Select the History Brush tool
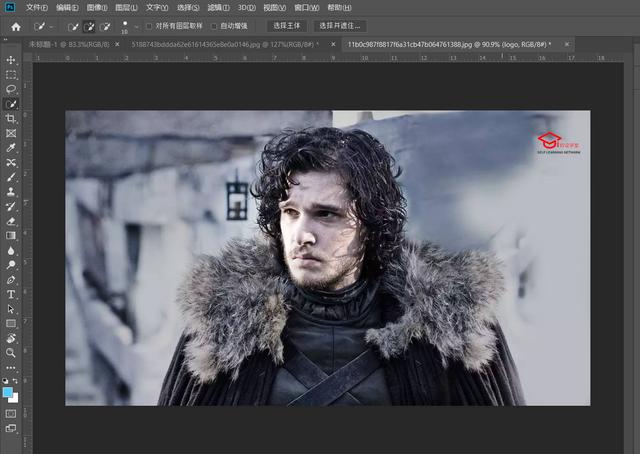640x454 pixels. [x=11, y=207]
